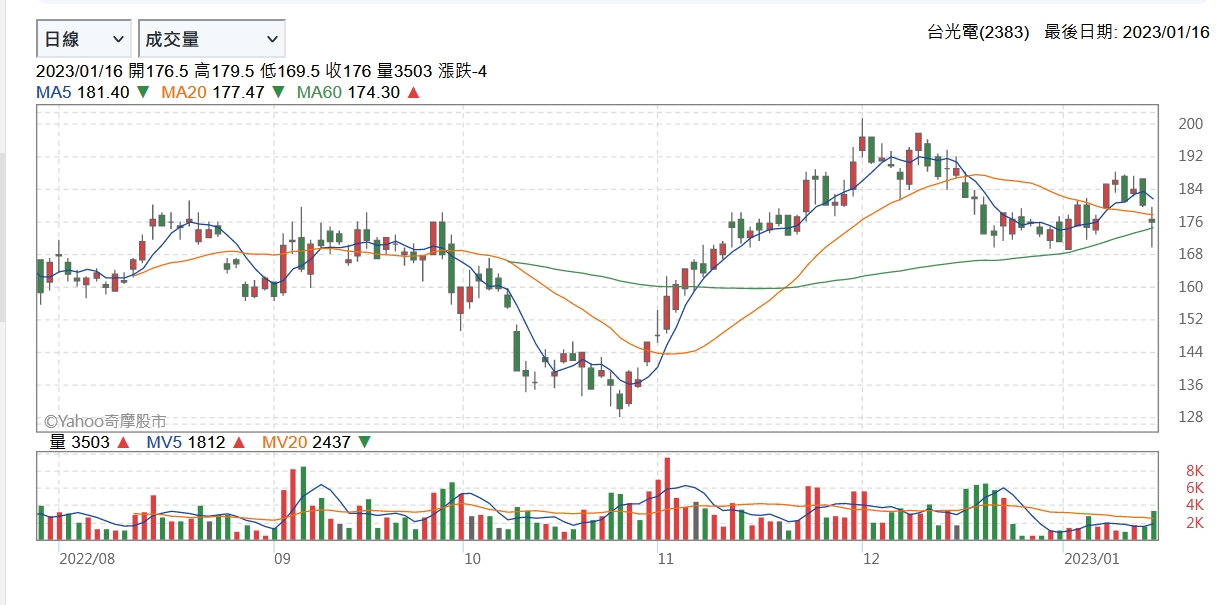Click the red up arrow after MV5 1812

241,441
